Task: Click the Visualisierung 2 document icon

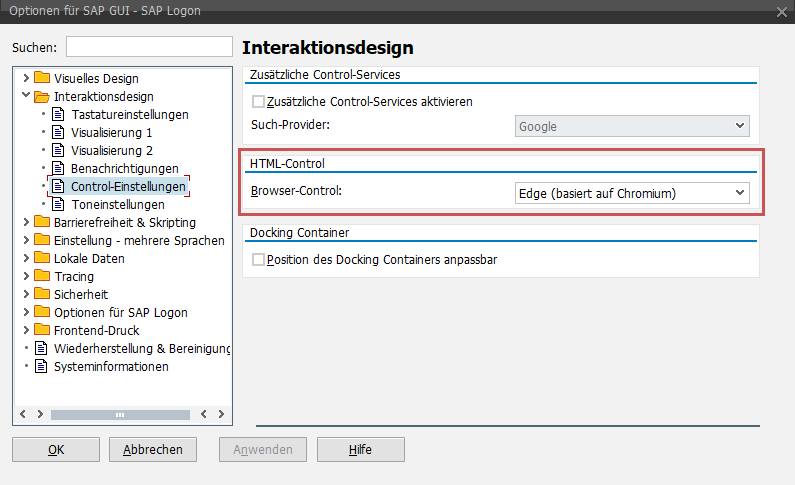Action: tap(58, 150)
